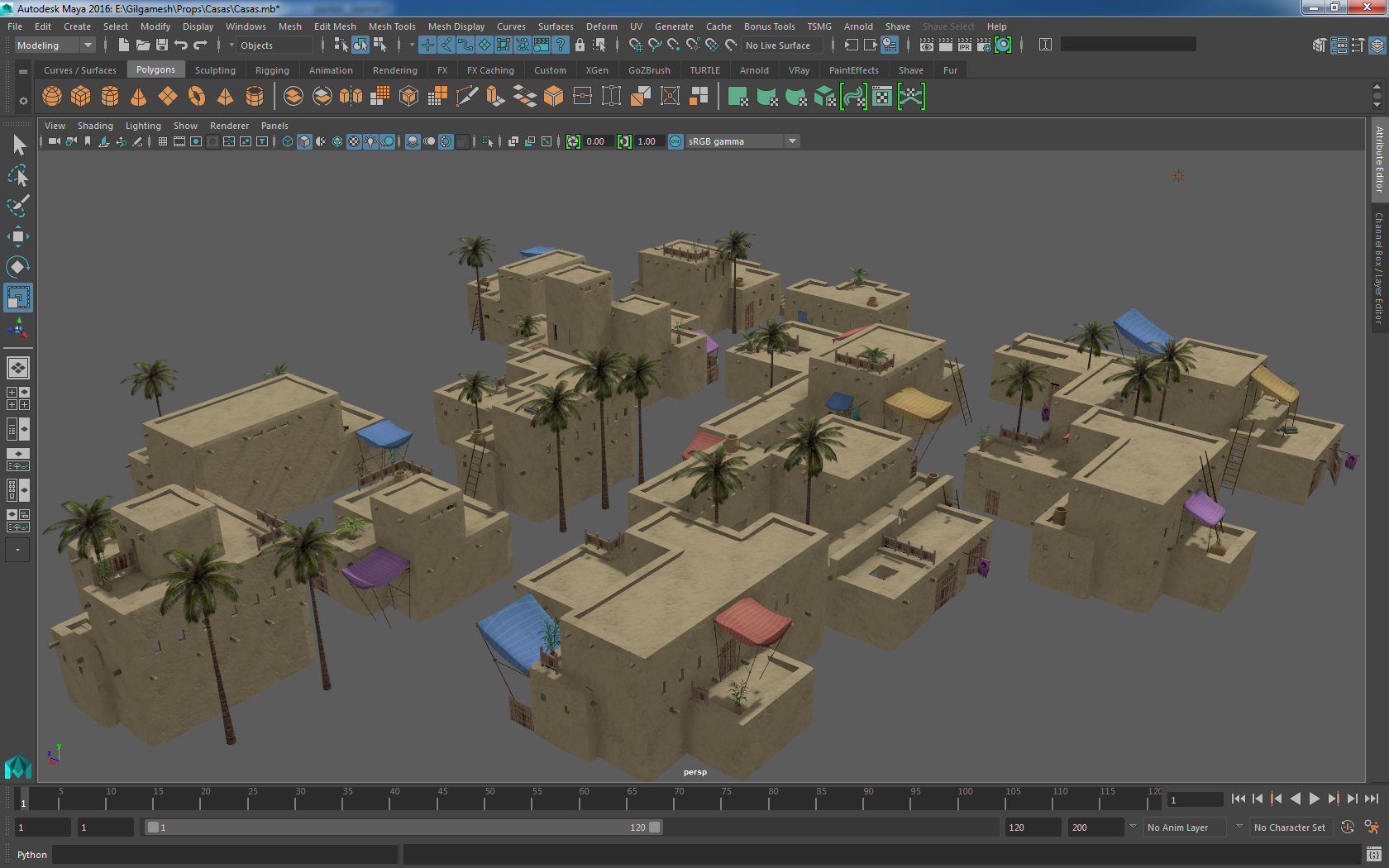Toggle the viewport grid display
This screenshot has height=868, width=1389.
tap(163, 141)
